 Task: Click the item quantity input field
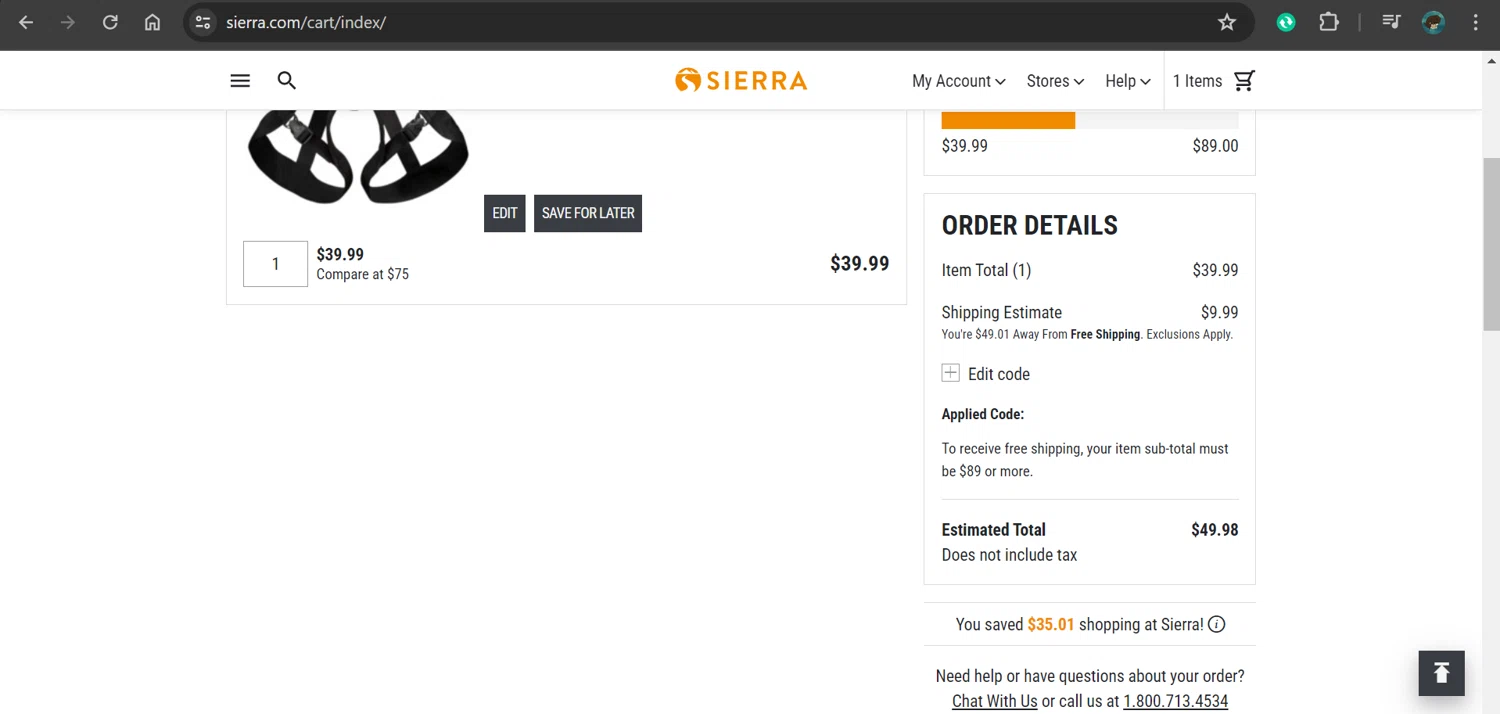pyautogui.click(x=275, y=264)
